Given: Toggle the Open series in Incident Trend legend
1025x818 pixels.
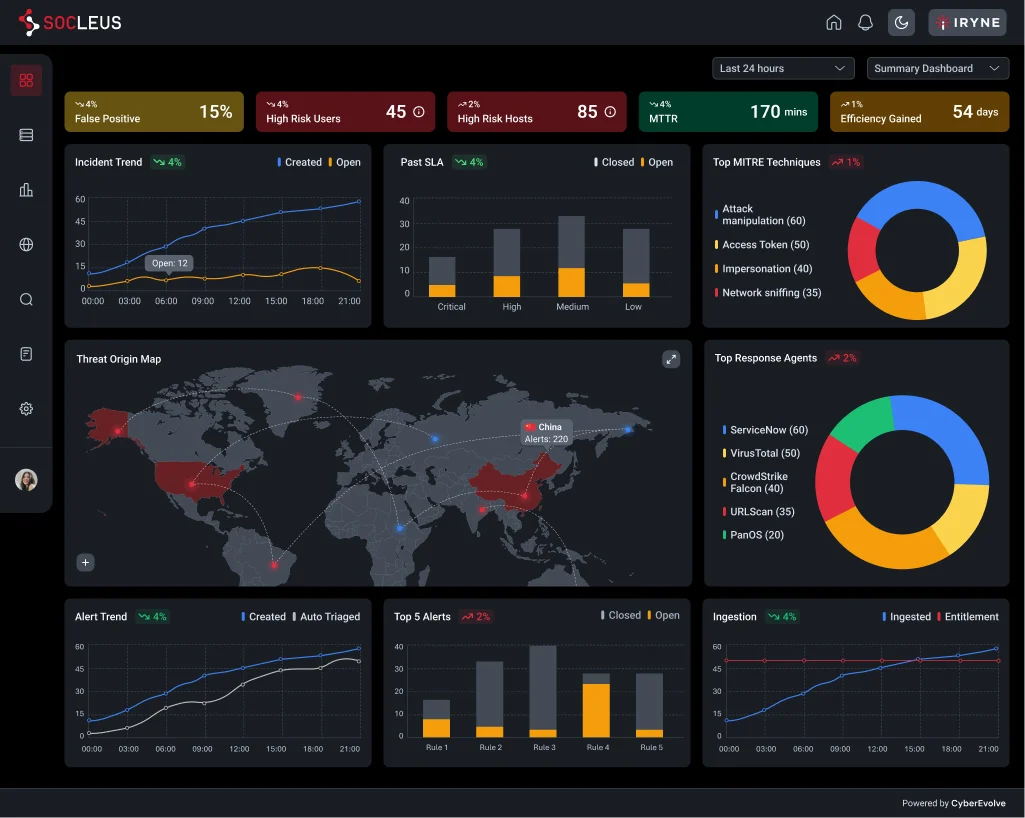Looking at the screenshot, I should point(347,161).
